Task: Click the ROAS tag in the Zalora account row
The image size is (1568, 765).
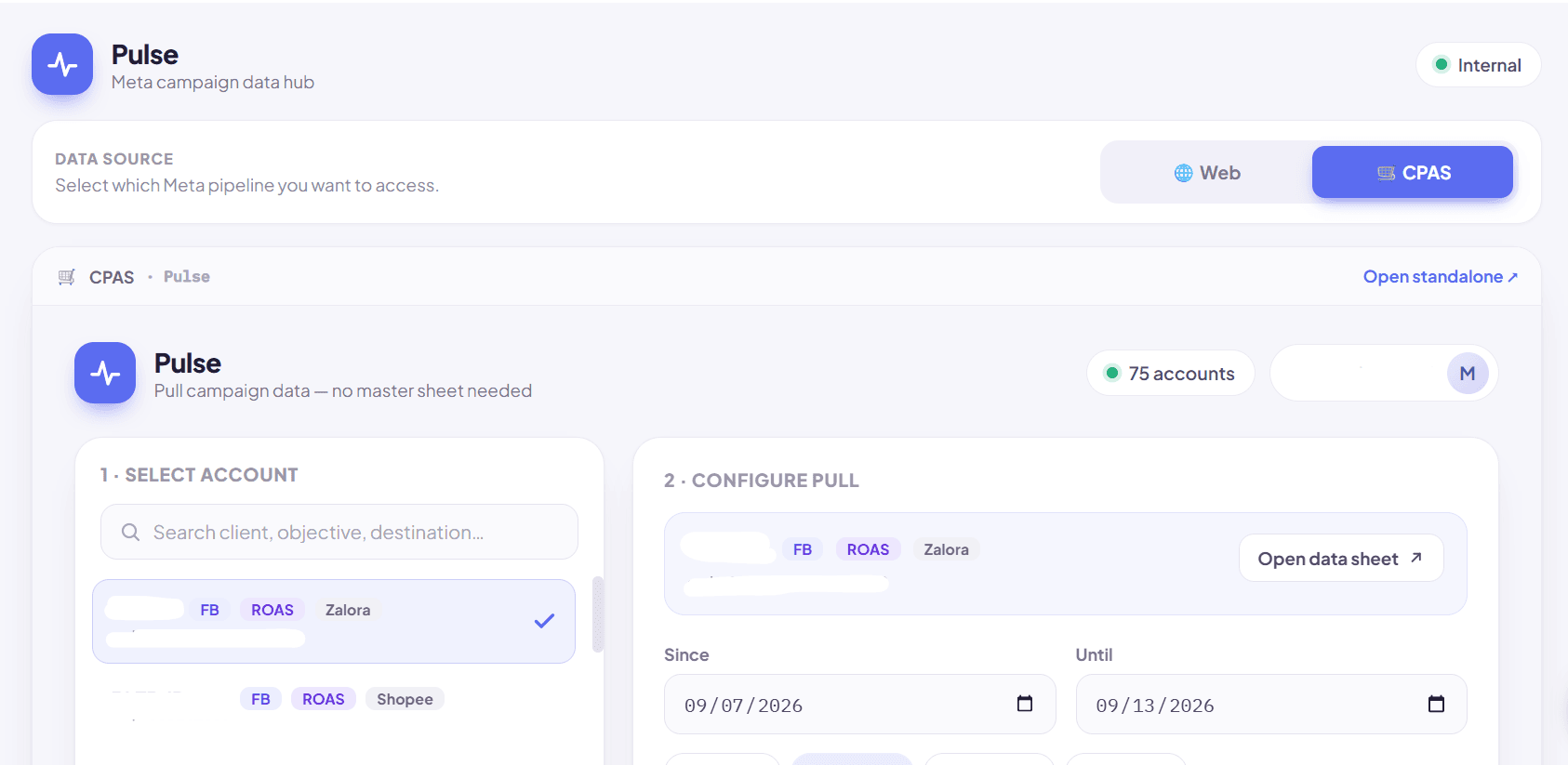Action: [272, 610]
